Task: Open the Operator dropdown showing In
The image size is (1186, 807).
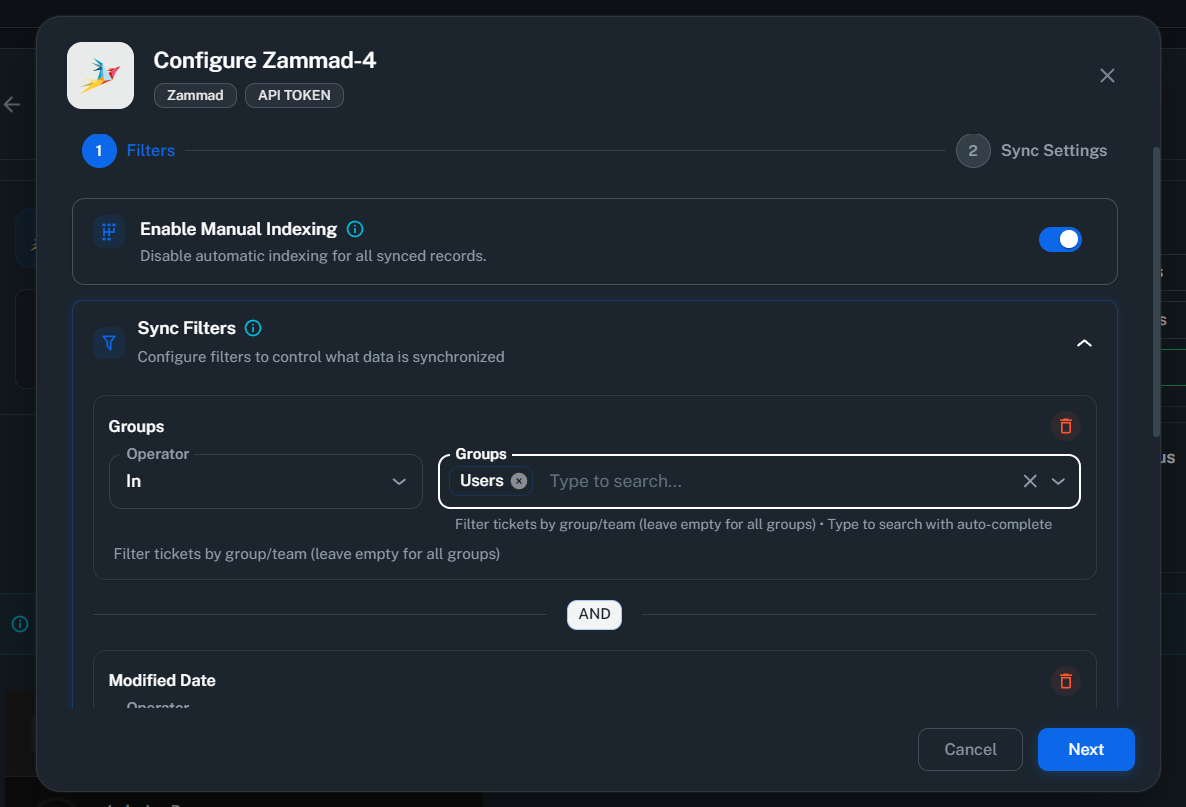Action: [x=265, y=481]
